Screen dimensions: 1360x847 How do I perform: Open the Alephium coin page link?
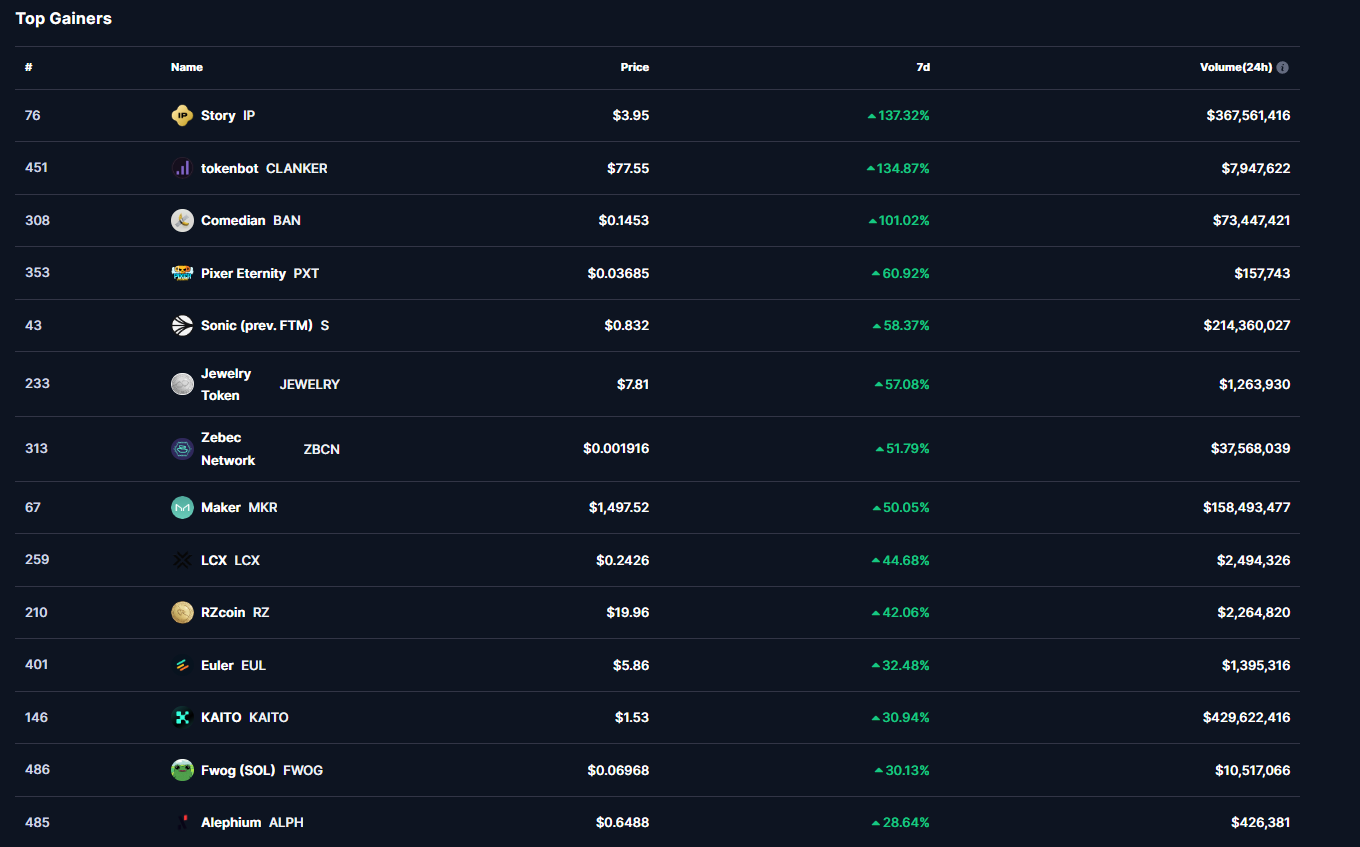coord(231,822)
